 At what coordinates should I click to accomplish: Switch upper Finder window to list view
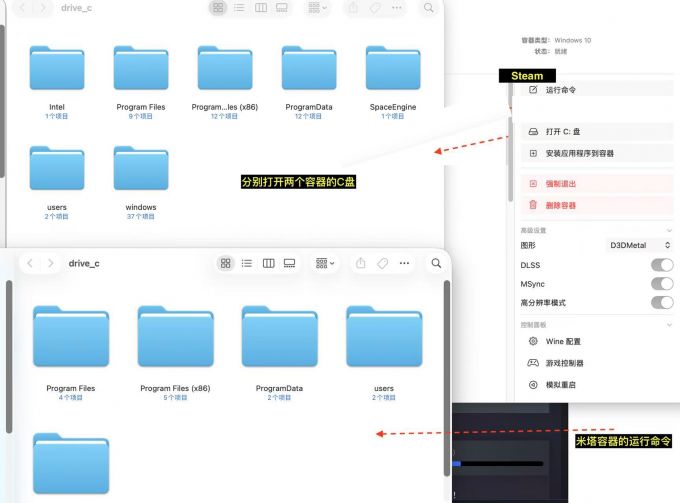coord(239,7)
